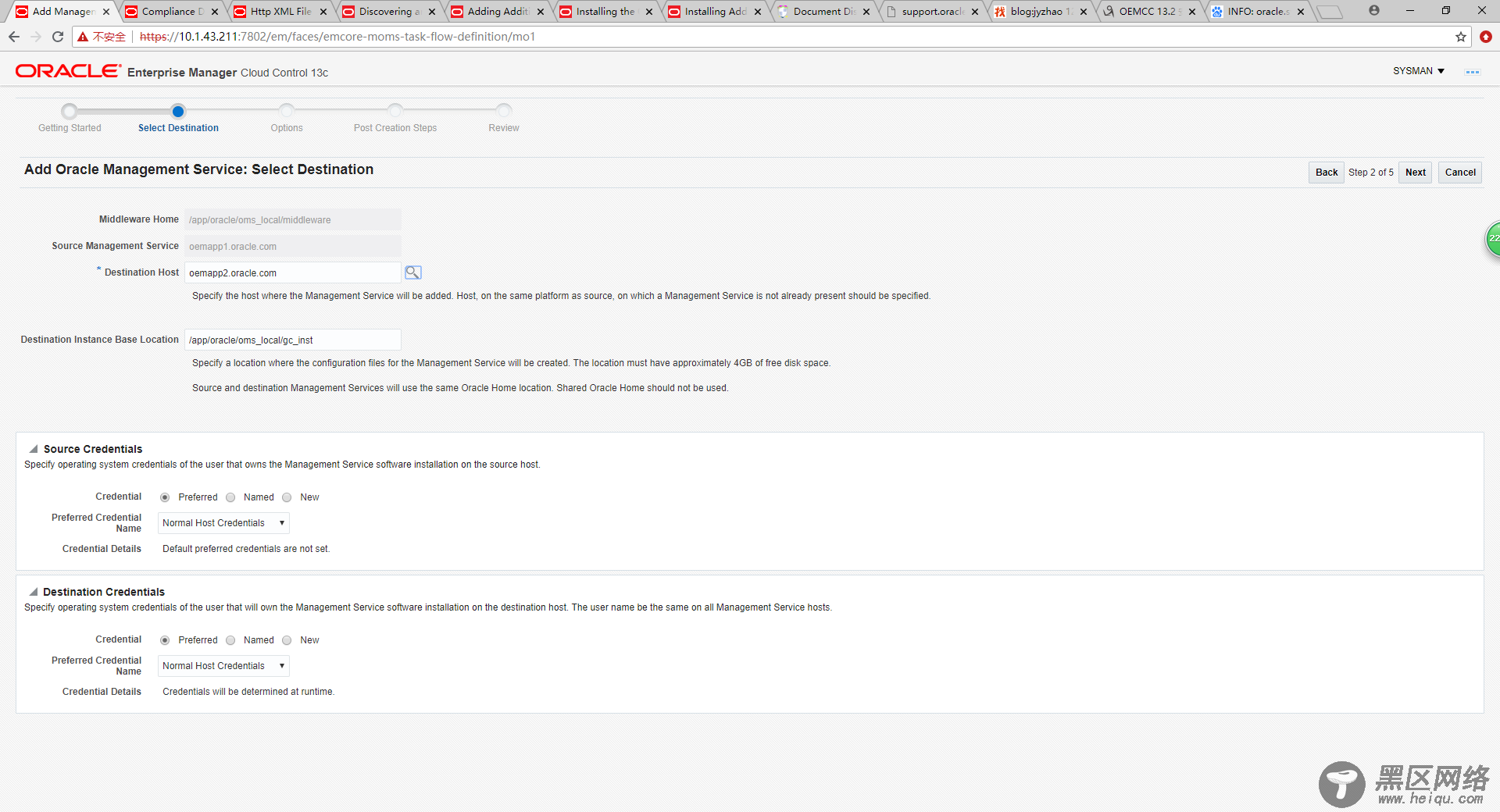Select New in Destination Credentials

pyautogui.click(x=287, y=640)
